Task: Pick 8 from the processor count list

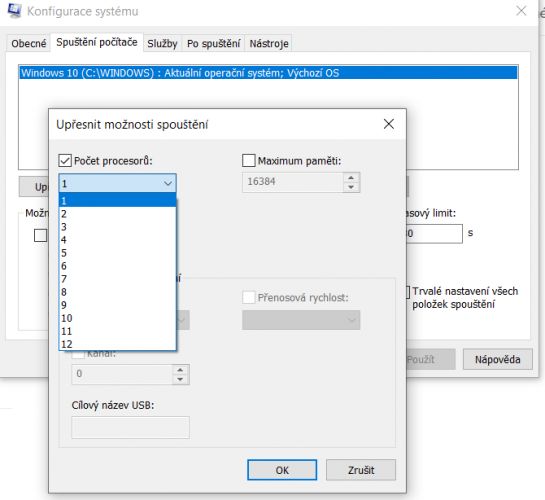Action: (118, 292)
